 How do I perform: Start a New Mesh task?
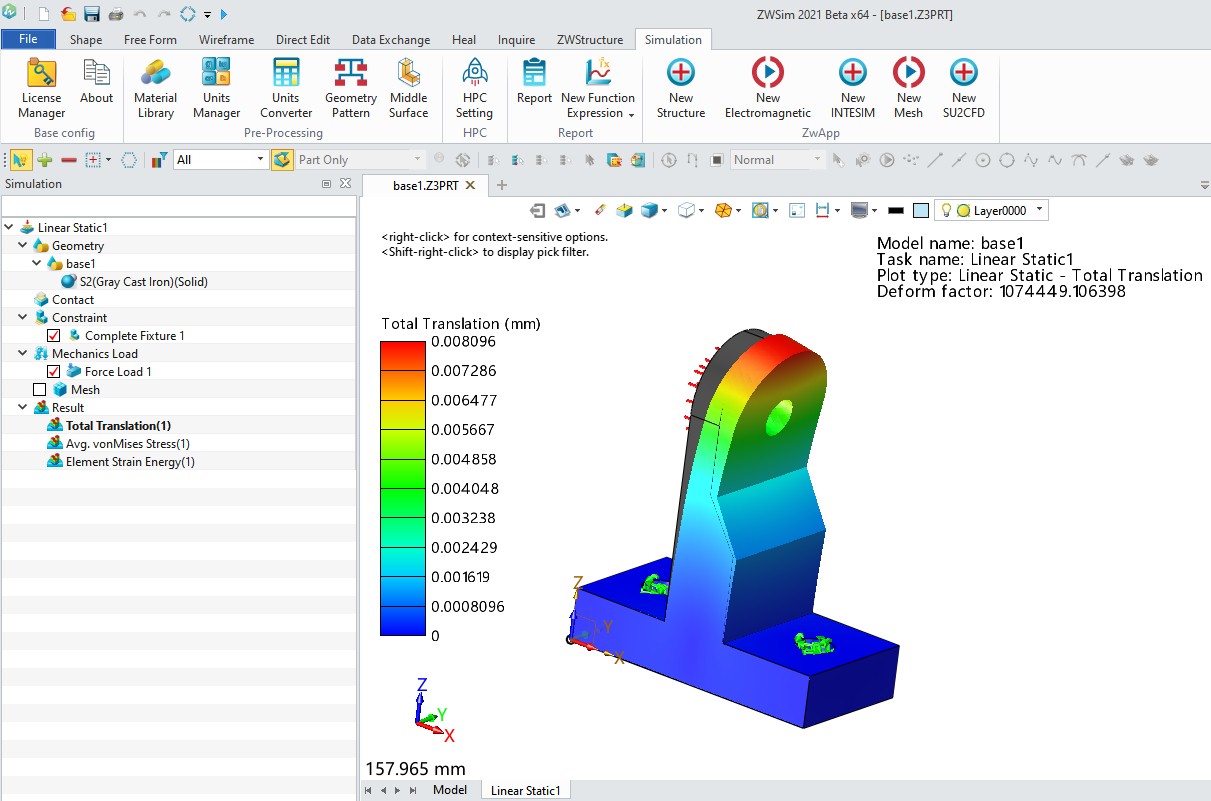click(x=909, y=89)
